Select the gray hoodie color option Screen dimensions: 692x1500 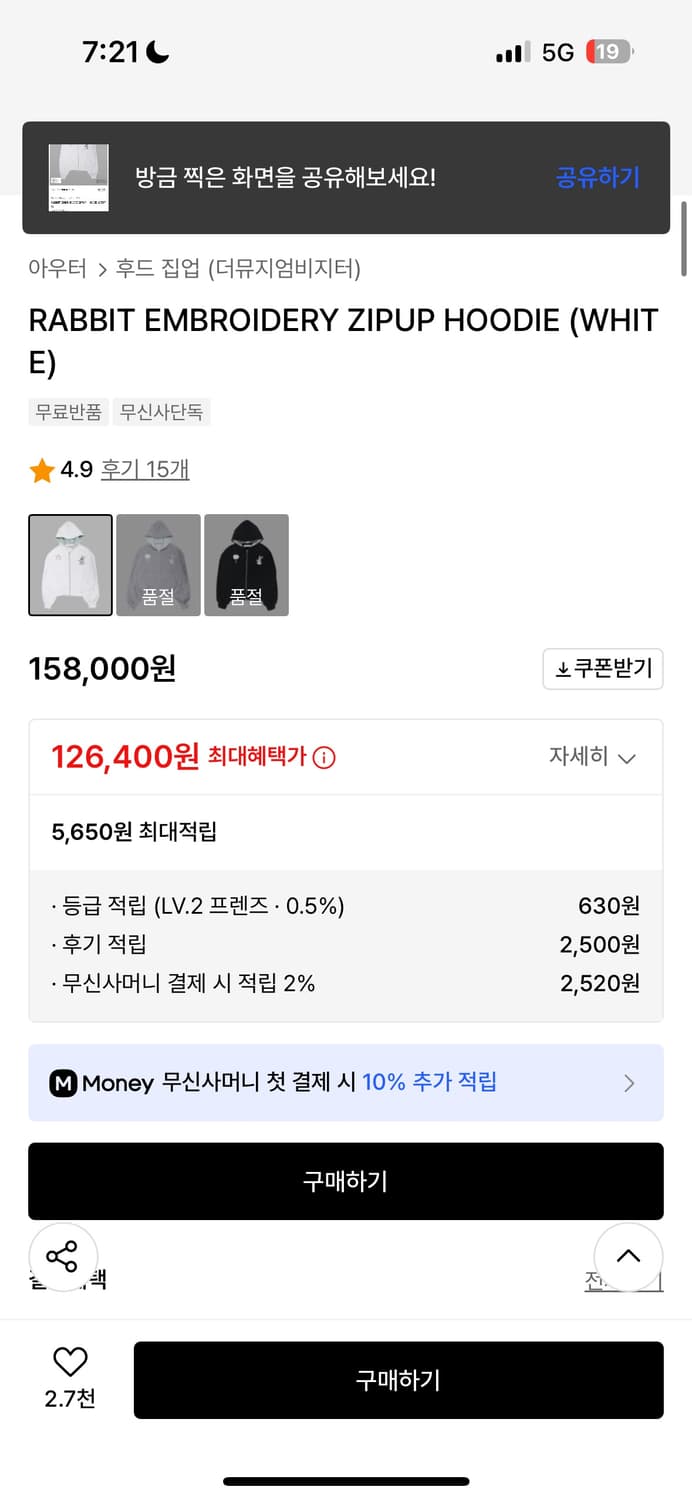point(158,565)
